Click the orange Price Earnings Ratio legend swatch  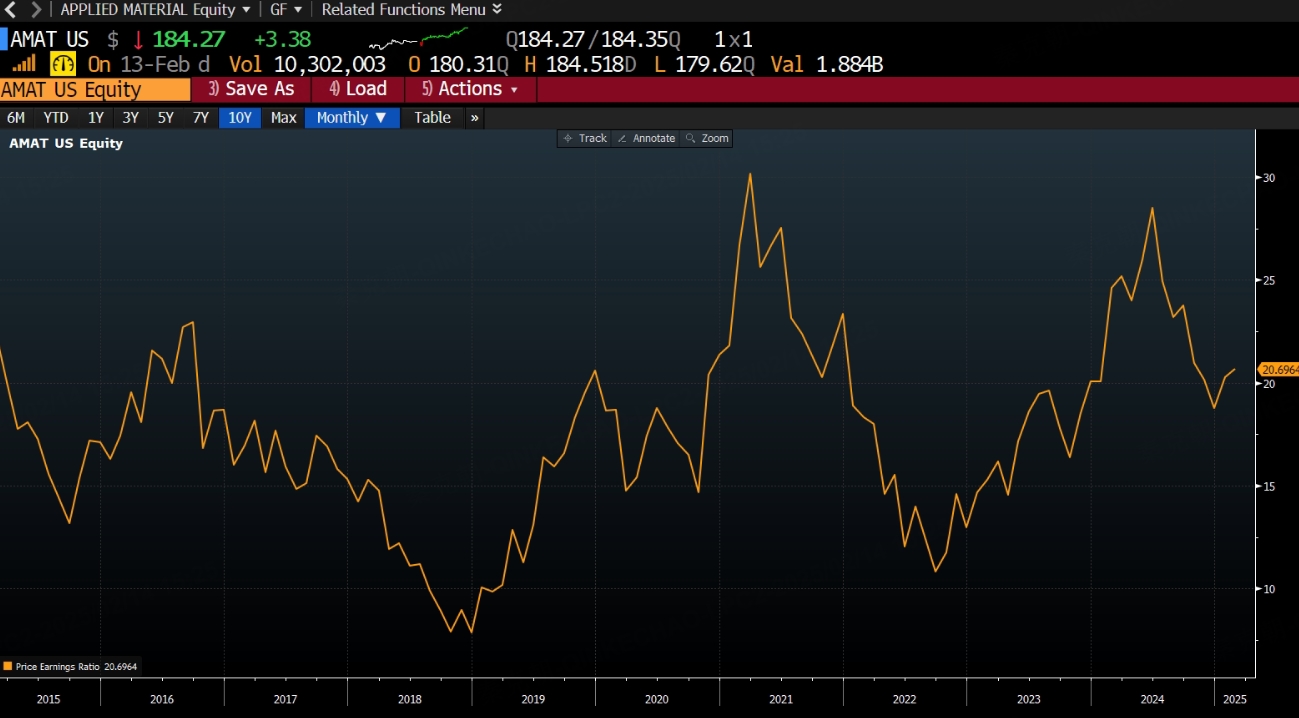coord(8,665)
